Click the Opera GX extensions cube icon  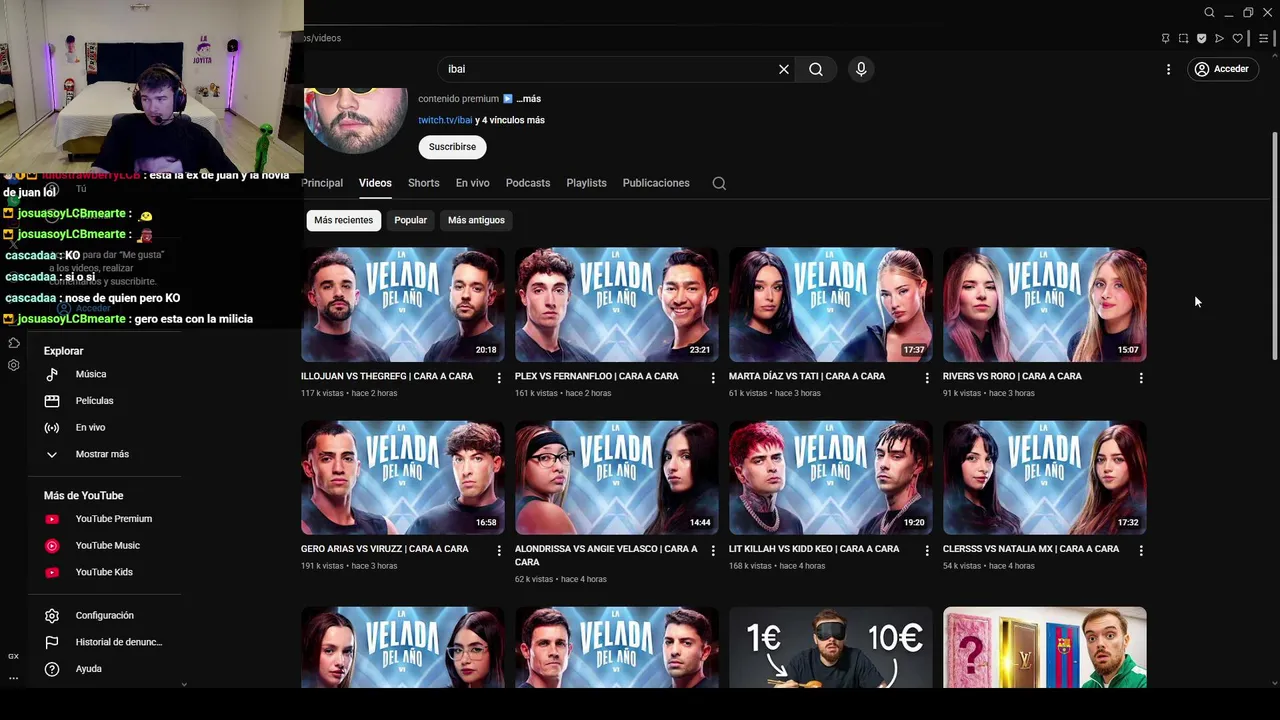pyautogui.click(x=14, y=343)
